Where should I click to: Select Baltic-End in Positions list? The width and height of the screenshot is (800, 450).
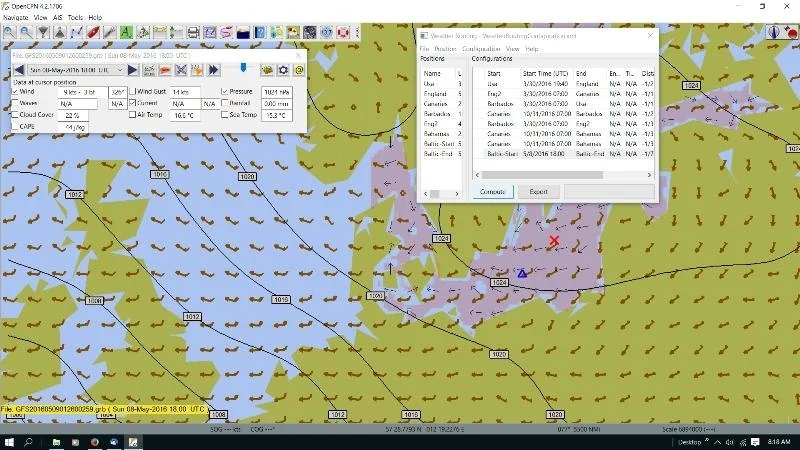[441, 154]
